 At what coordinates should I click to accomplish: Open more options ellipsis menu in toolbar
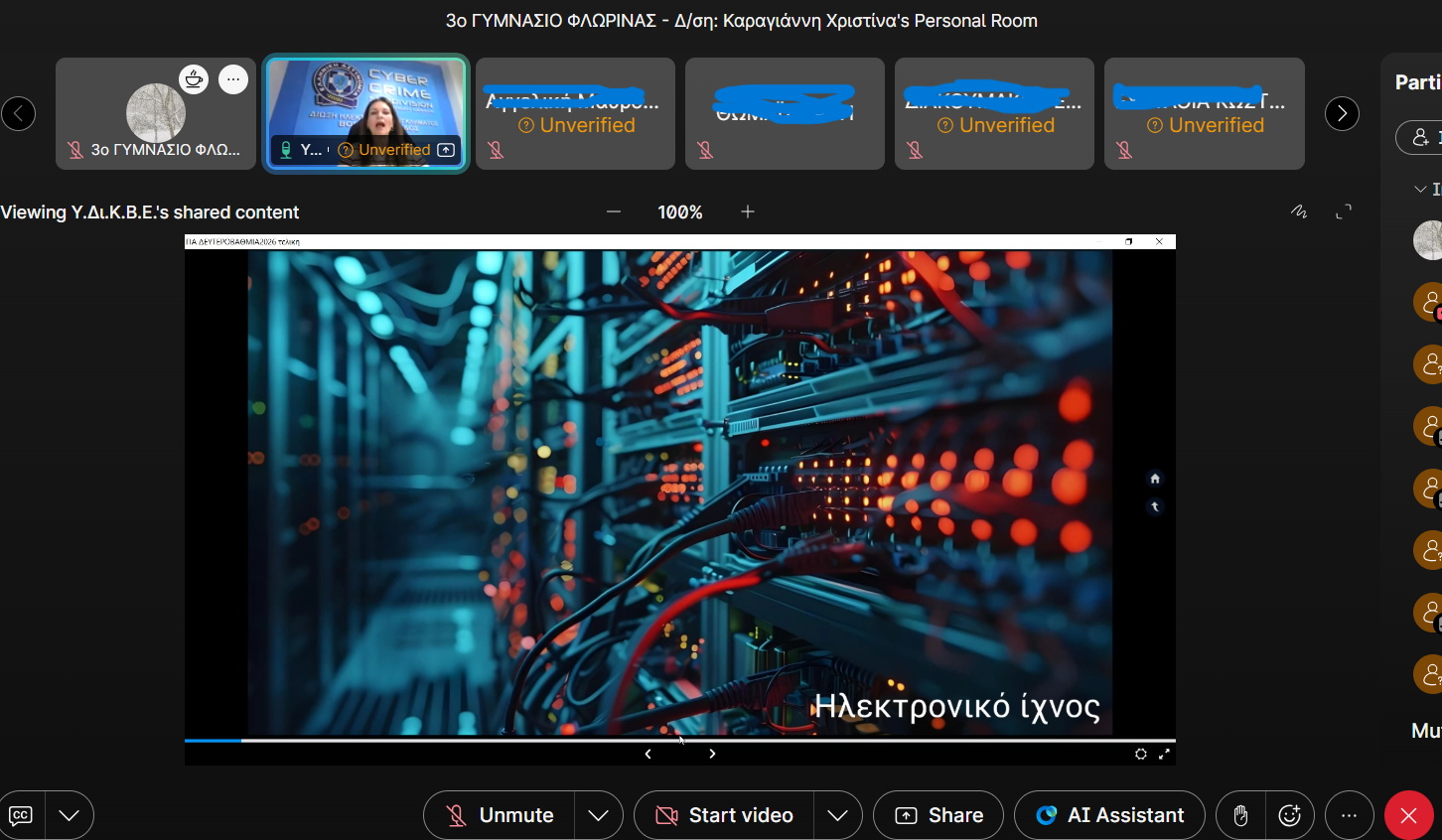pyautogui.click(x=1349, y=815)
